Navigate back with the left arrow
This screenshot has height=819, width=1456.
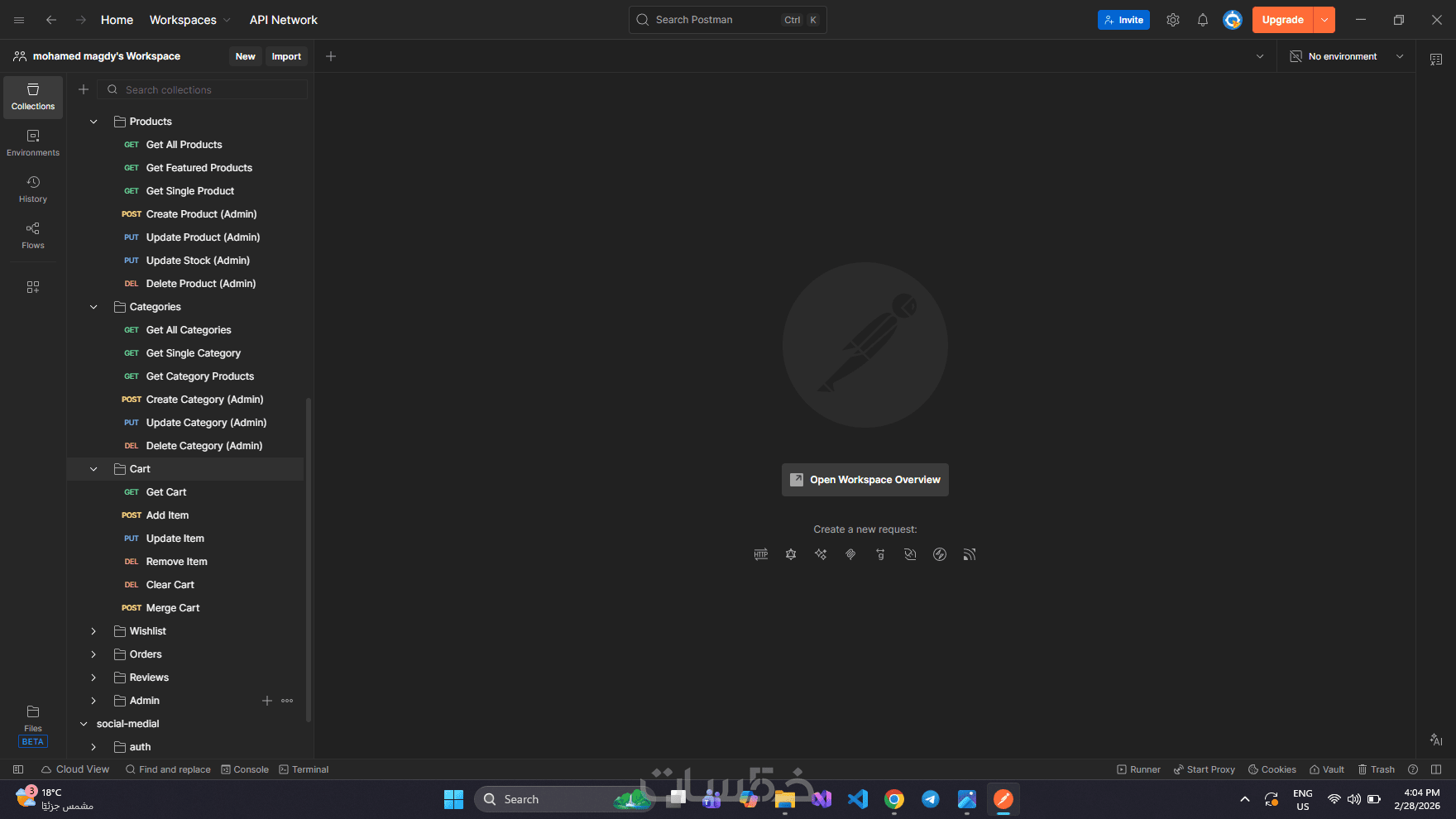click(x=51, y=20)
